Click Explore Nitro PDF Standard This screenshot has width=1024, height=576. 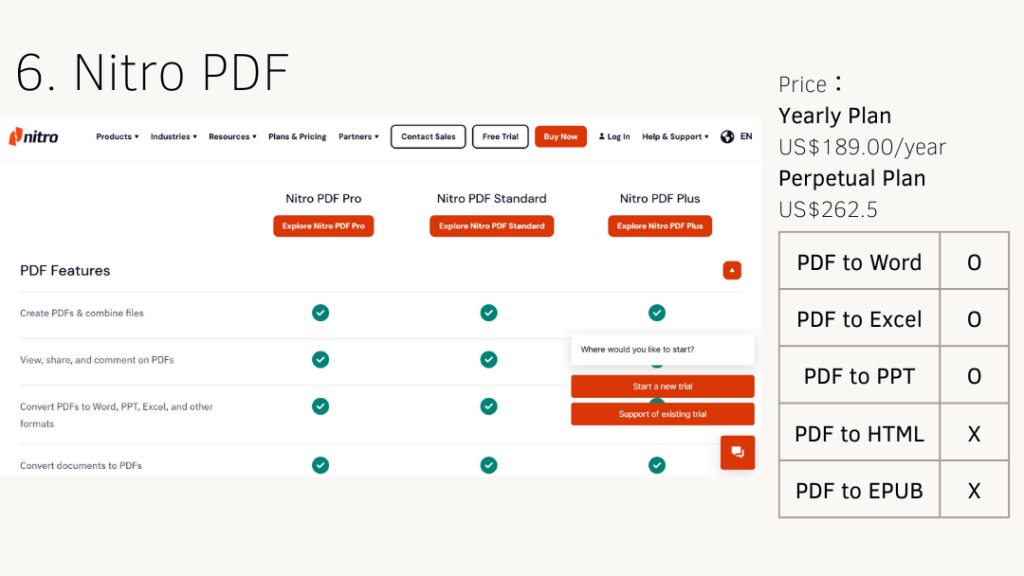[x=492, y=226]
